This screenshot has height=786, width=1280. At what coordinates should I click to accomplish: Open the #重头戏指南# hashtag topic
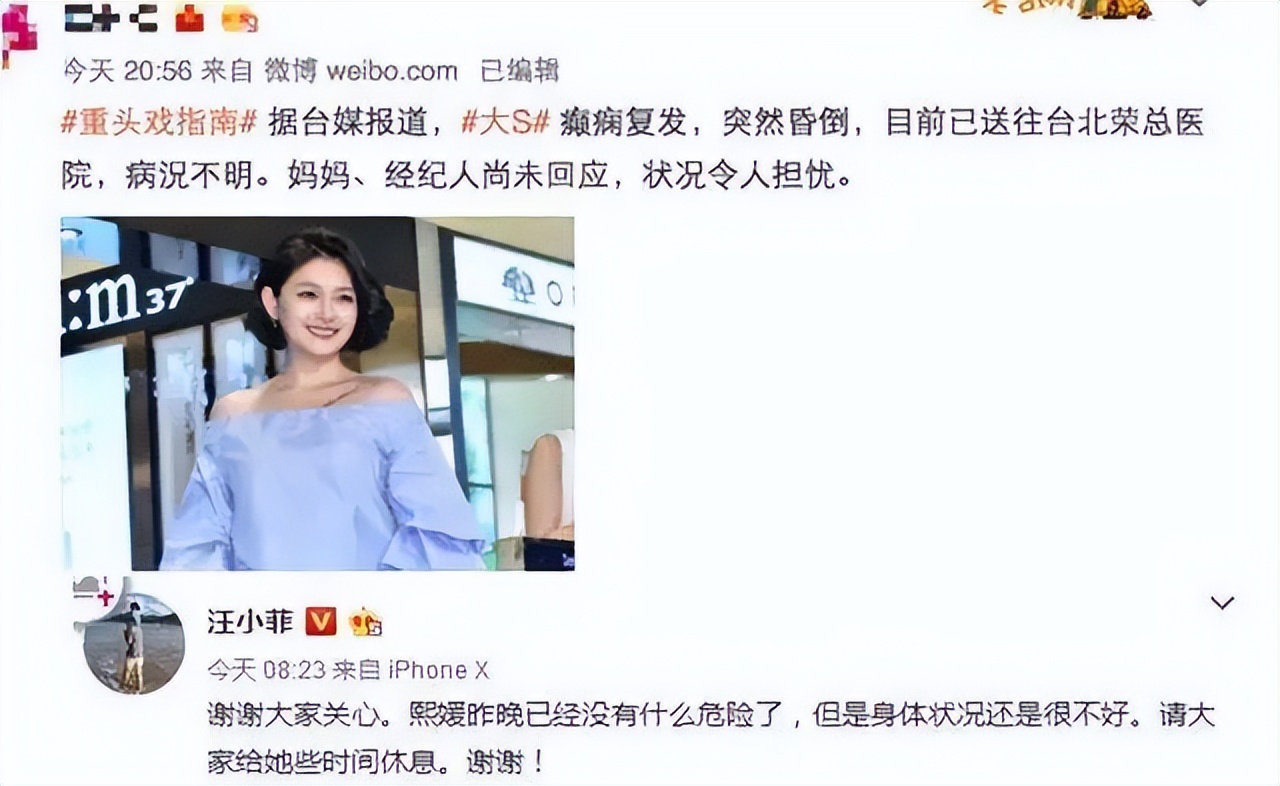coord(160,122)
